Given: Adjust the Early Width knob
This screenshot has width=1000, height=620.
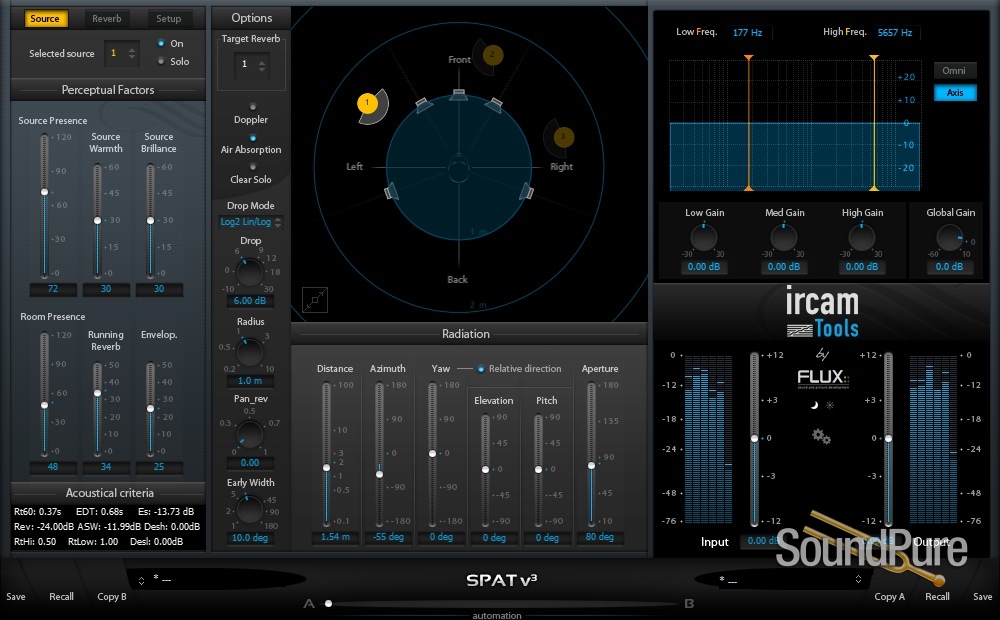Looking at the screenshot, I should point(249,509).
